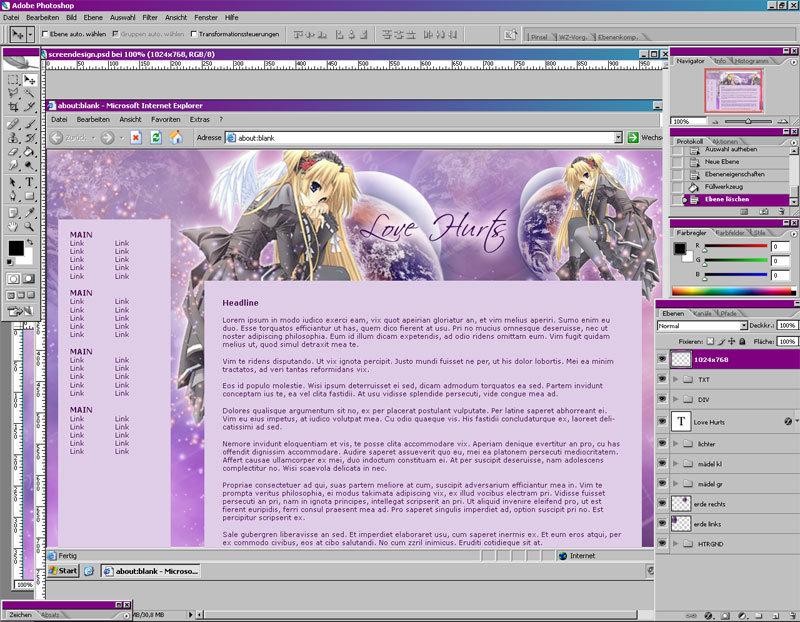Image resolution: width=800 pixels, height=622 pixels.
Task: Hide the Love Hurts text layer
Action: (662, 421)
